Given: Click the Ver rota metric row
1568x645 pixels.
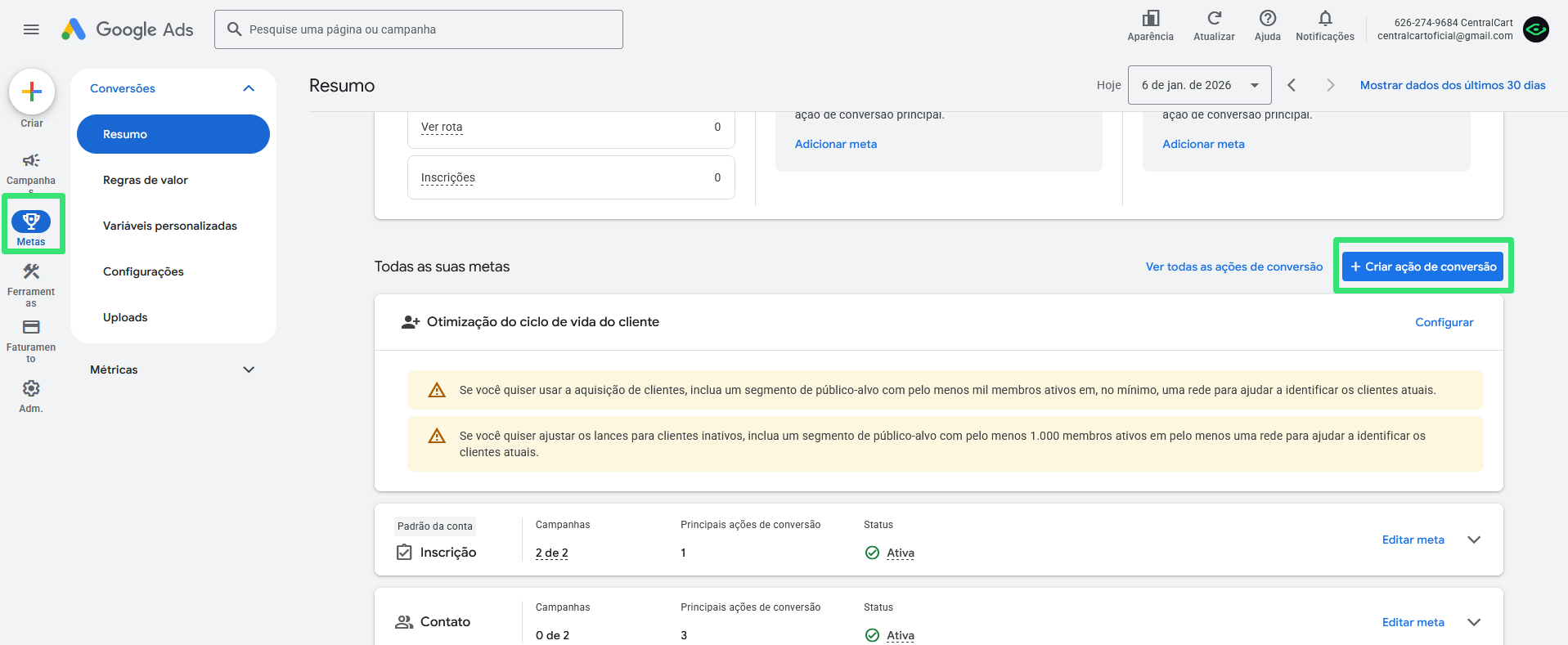Looking at the screenshot, I should pyautogui.click(x=571, y=128).
